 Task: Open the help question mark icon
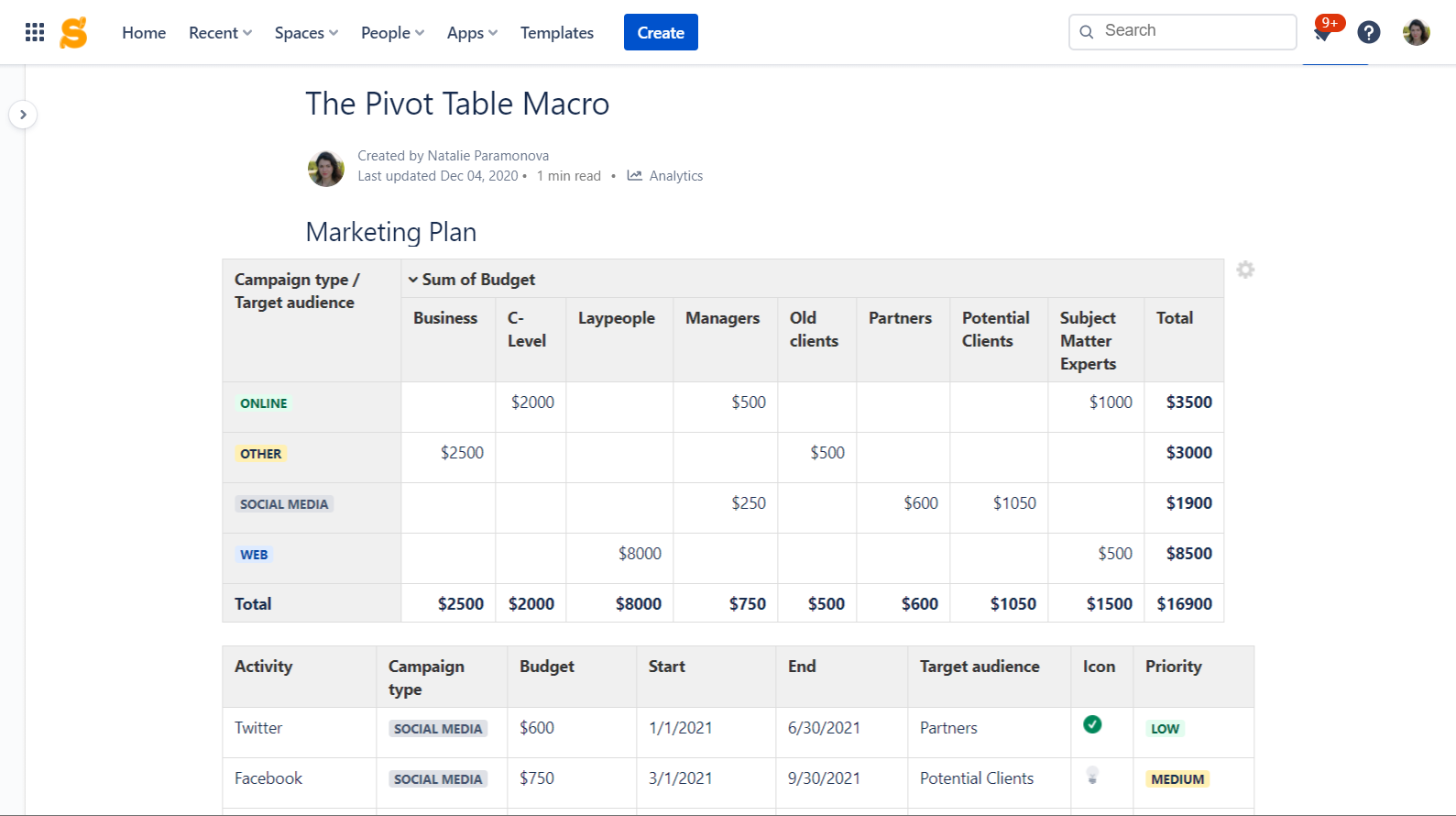point(1369,33)
